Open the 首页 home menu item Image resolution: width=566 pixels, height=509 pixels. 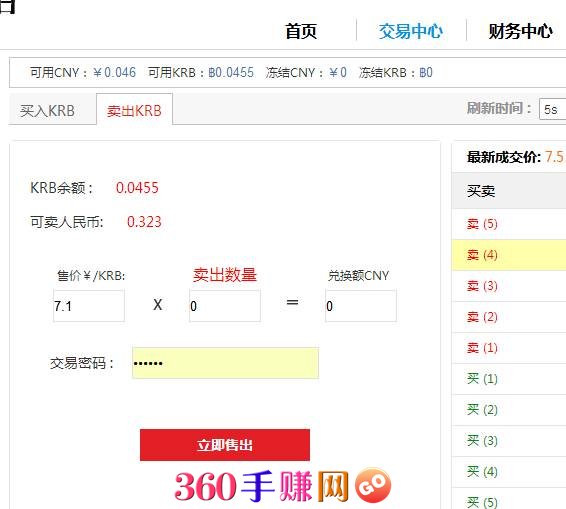tap(301, 31)
